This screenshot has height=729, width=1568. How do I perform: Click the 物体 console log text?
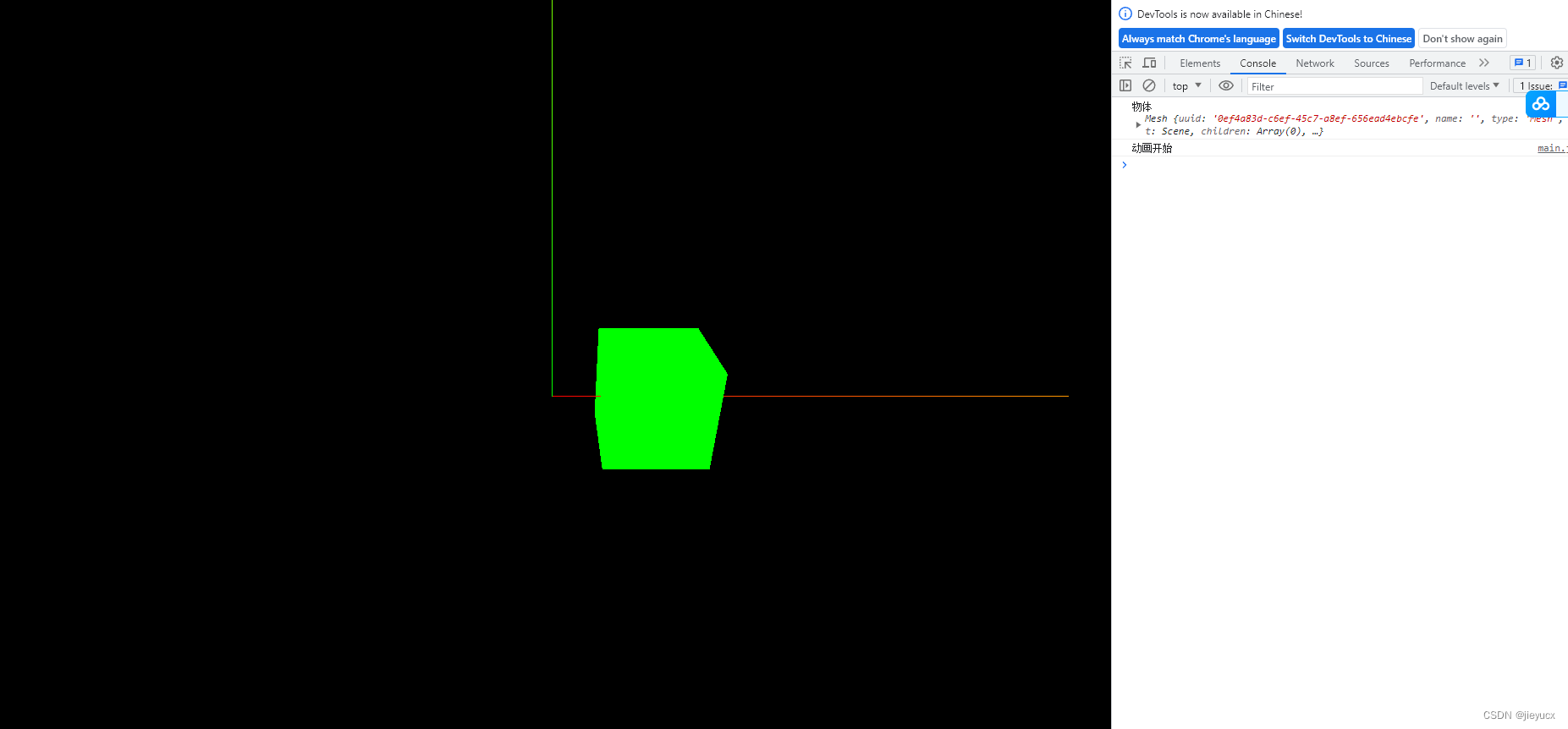(1142, 107)
